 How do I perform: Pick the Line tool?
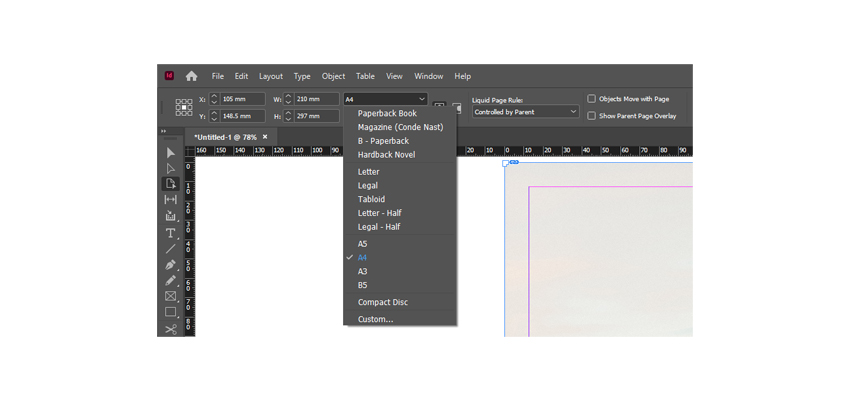171,249
